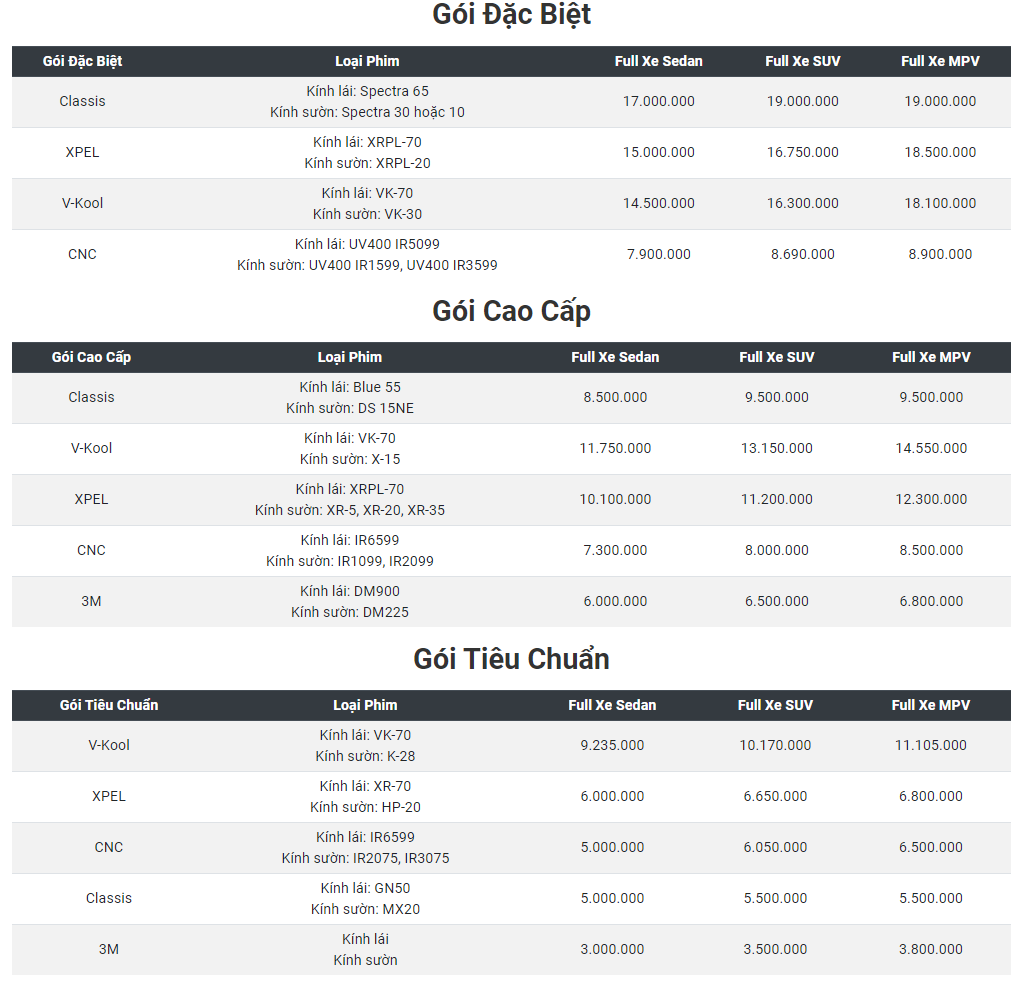Click the 8.690.000 price cell

coord(802,254)
